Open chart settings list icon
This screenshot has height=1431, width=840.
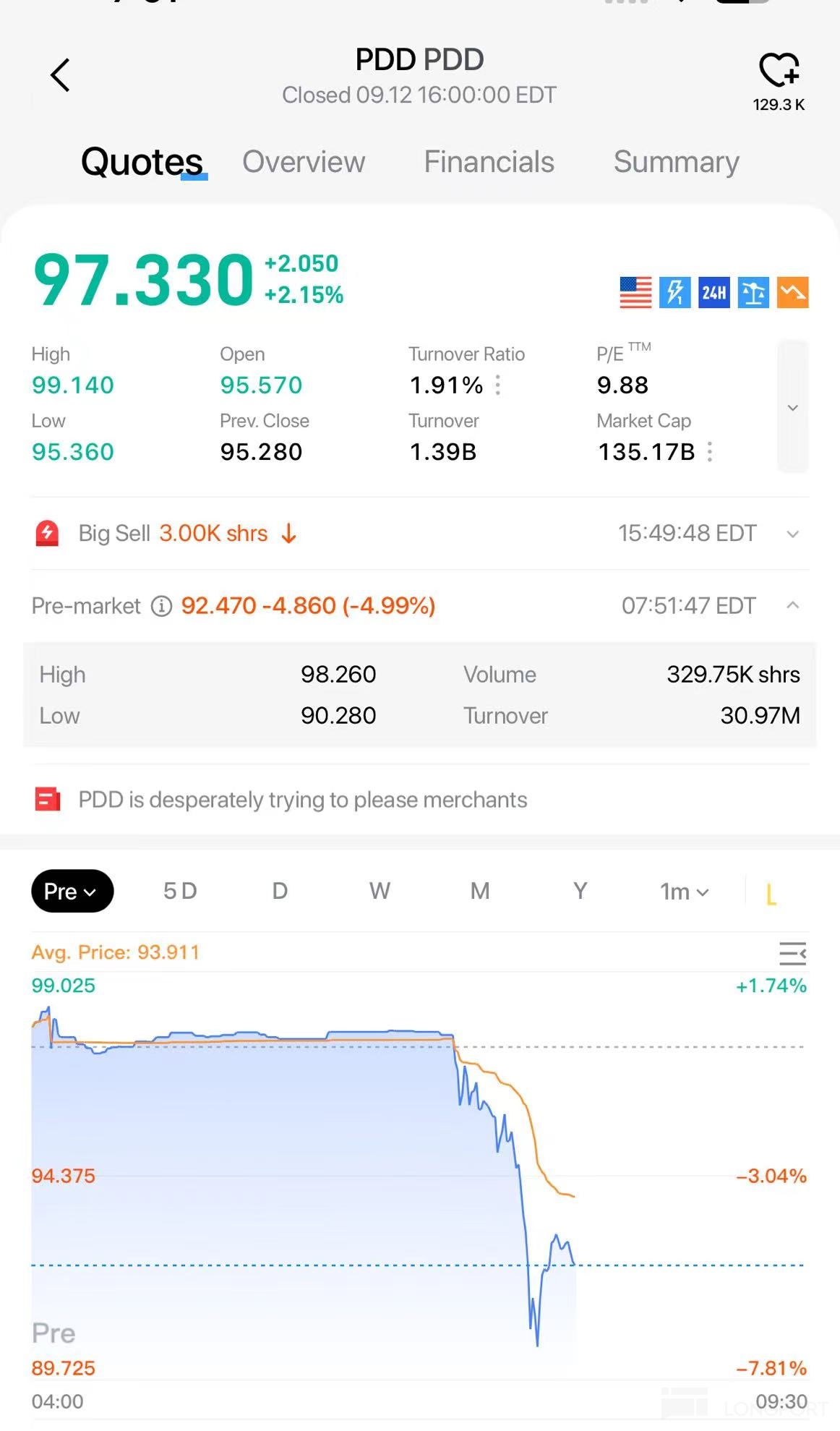tap(792, 954)
